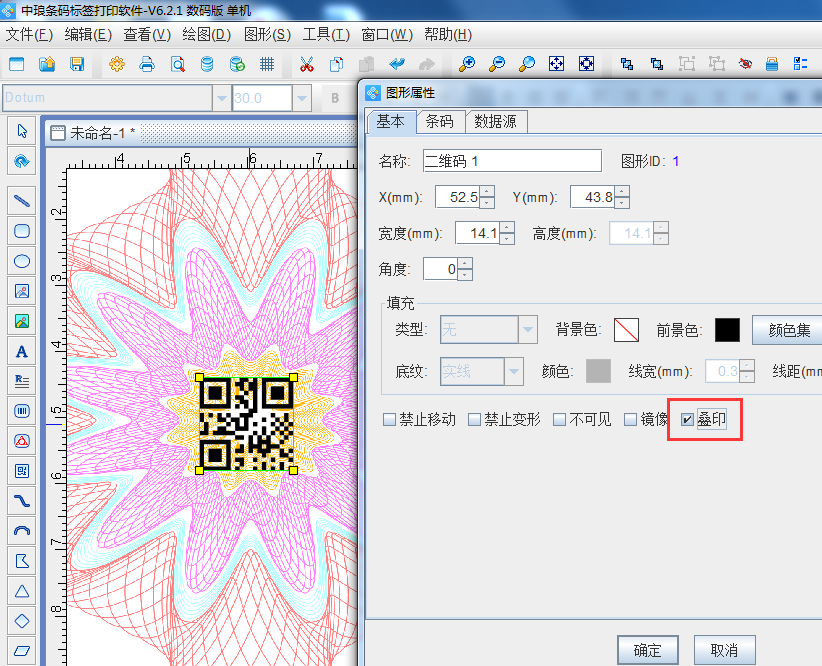Click the 确定 button
This screenshot has height=666, width=822.
[x=647, y=649]
